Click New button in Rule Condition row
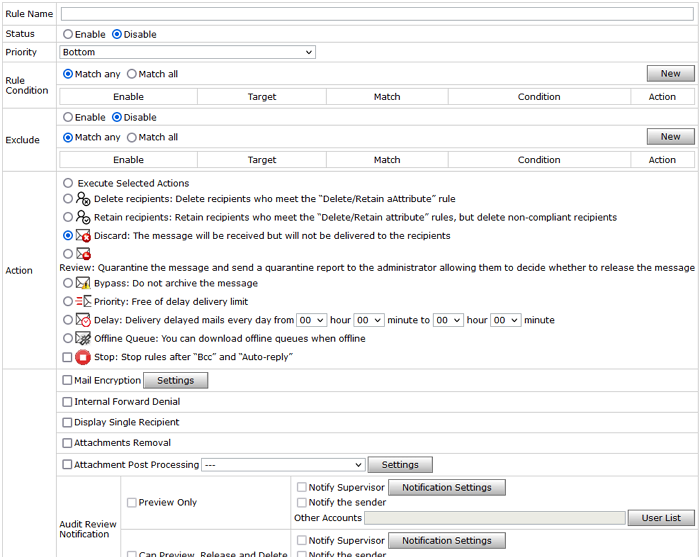The height and width of the screenshot is (557, 700). click(670, 74)
